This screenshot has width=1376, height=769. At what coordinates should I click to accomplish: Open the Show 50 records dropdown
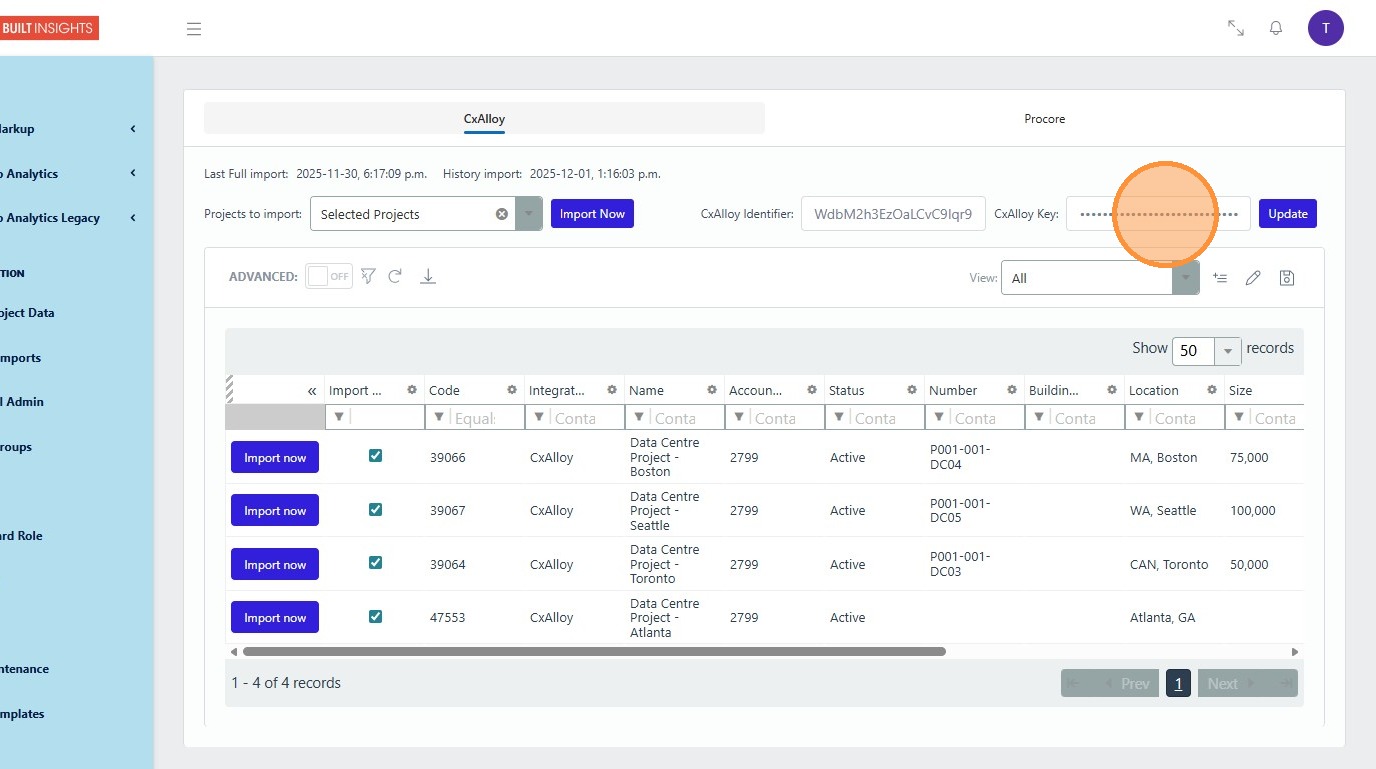point(1227,351)
